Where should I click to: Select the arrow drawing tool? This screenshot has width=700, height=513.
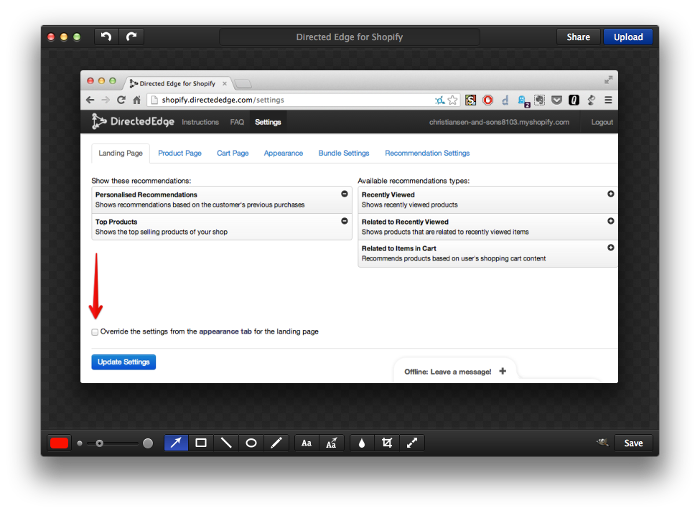pyautogui.click(x=176, y=443)
